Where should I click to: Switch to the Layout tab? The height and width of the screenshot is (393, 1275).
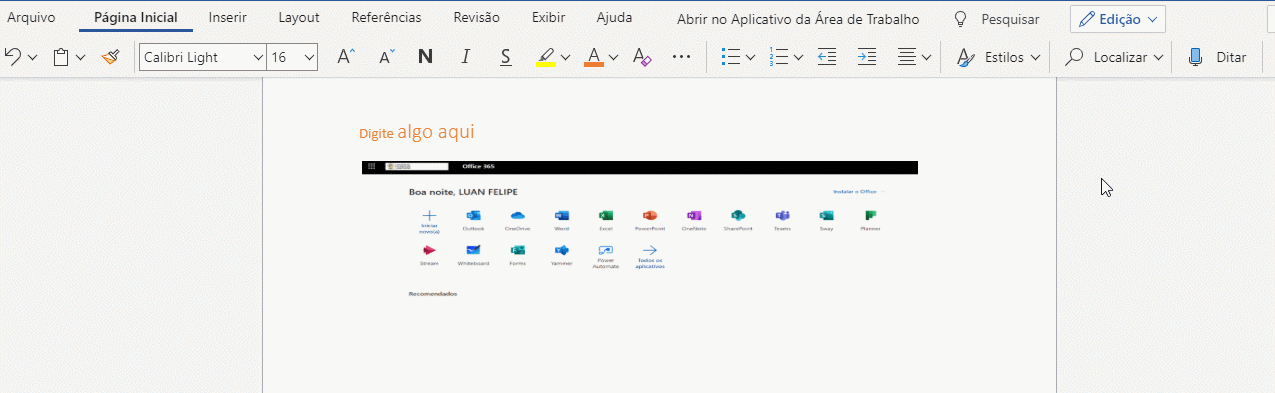point(299,18)
